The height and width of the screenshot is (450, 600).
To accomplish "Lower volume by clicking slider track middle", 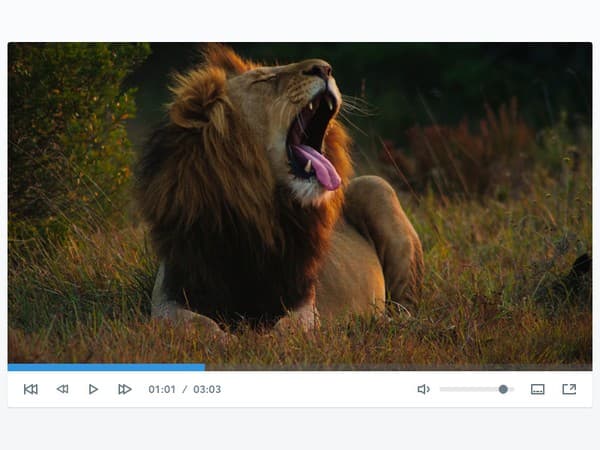I will [x=470, y=389].
